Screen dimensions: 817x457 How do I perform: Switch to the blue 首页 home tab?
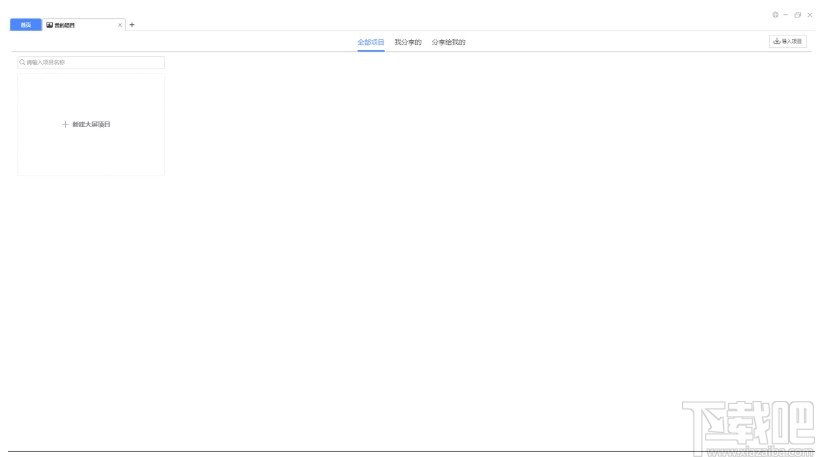(x=26, y=24)
